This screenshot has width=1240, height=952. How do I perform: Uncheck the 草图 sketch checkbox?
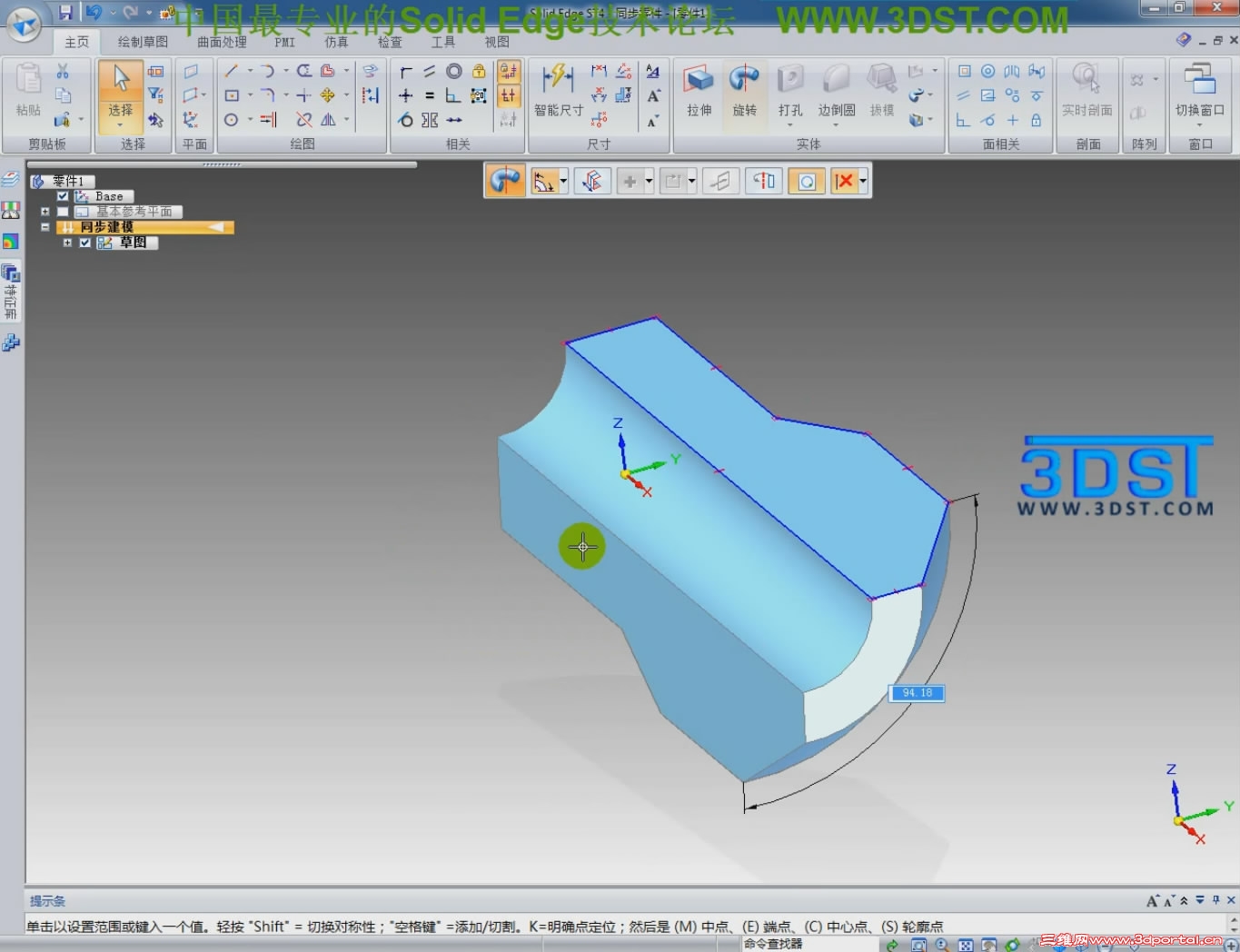(84, 243)
